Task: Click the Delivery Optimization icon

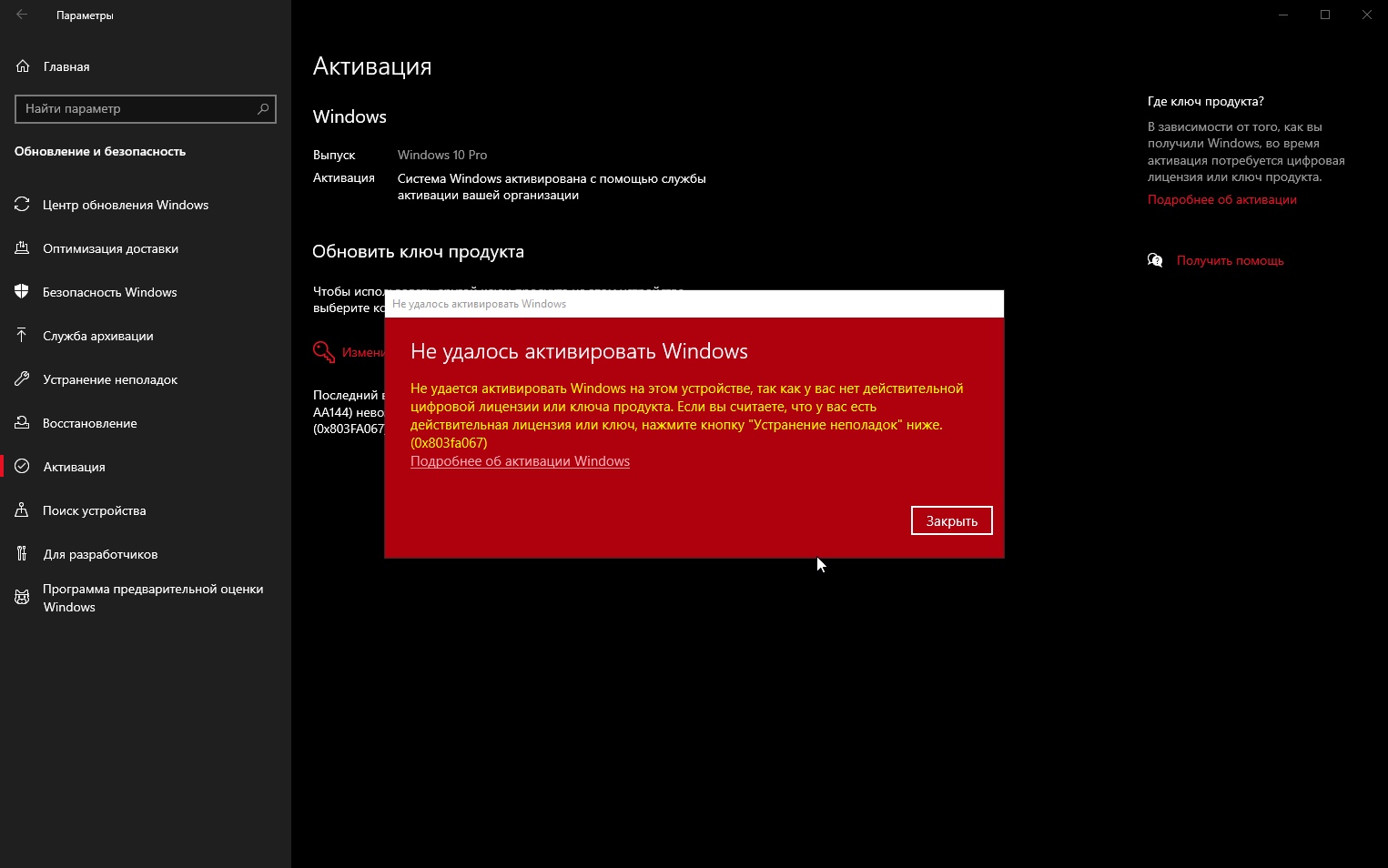Action: [22, 248]
